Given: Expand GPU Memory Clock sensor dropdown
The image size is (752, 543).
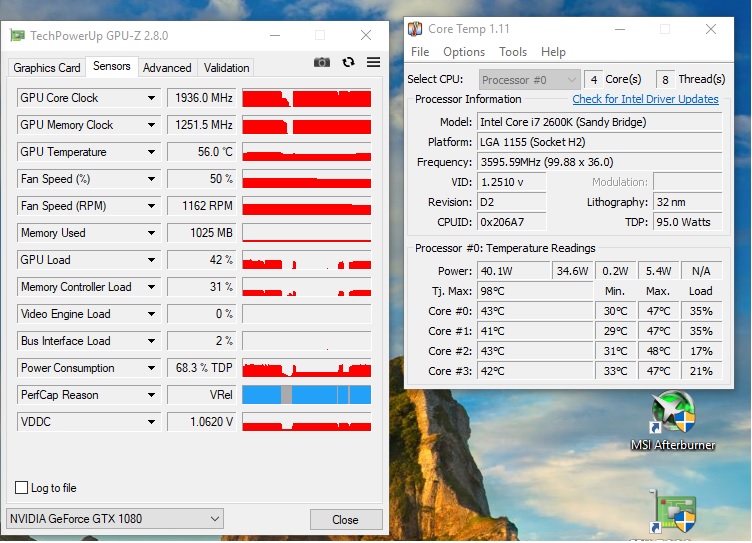Looking at the screenshot, I should [151, 125].
